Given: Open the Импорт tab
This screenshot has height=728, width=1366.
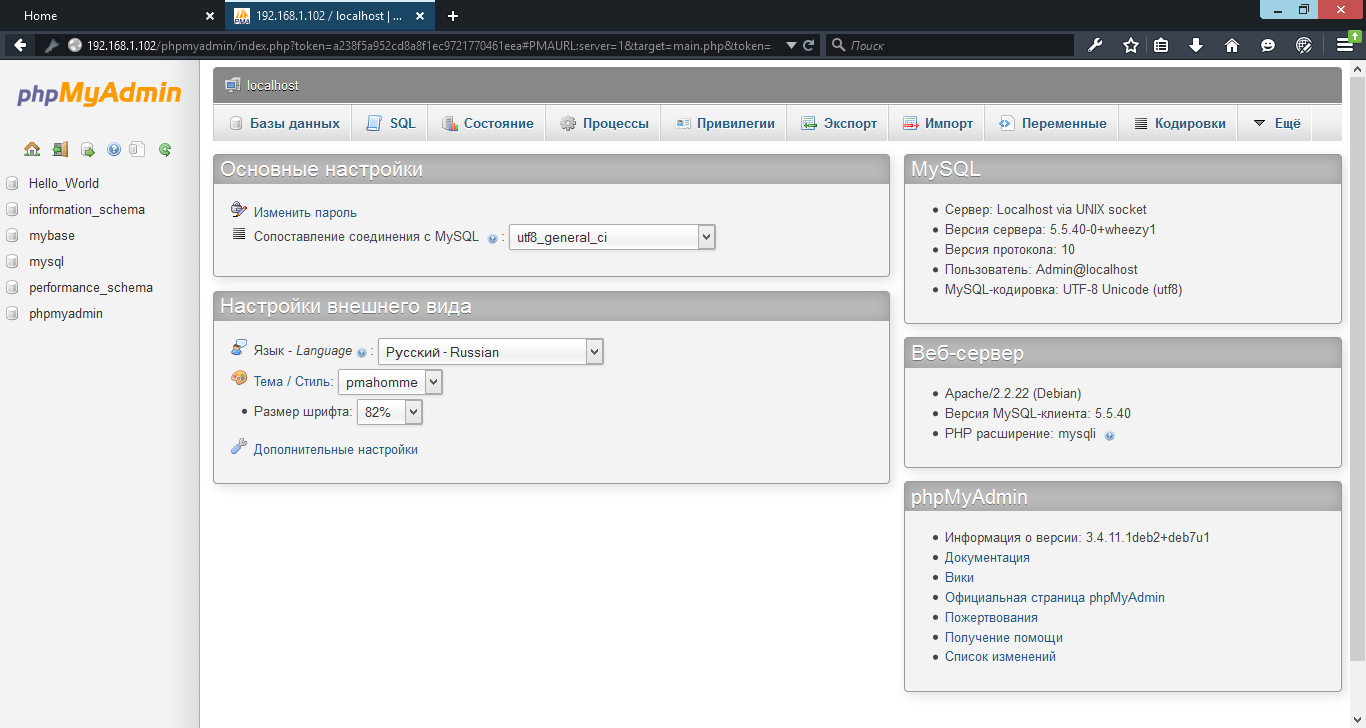Looking at the screenshot, I should tap(937, 123).
